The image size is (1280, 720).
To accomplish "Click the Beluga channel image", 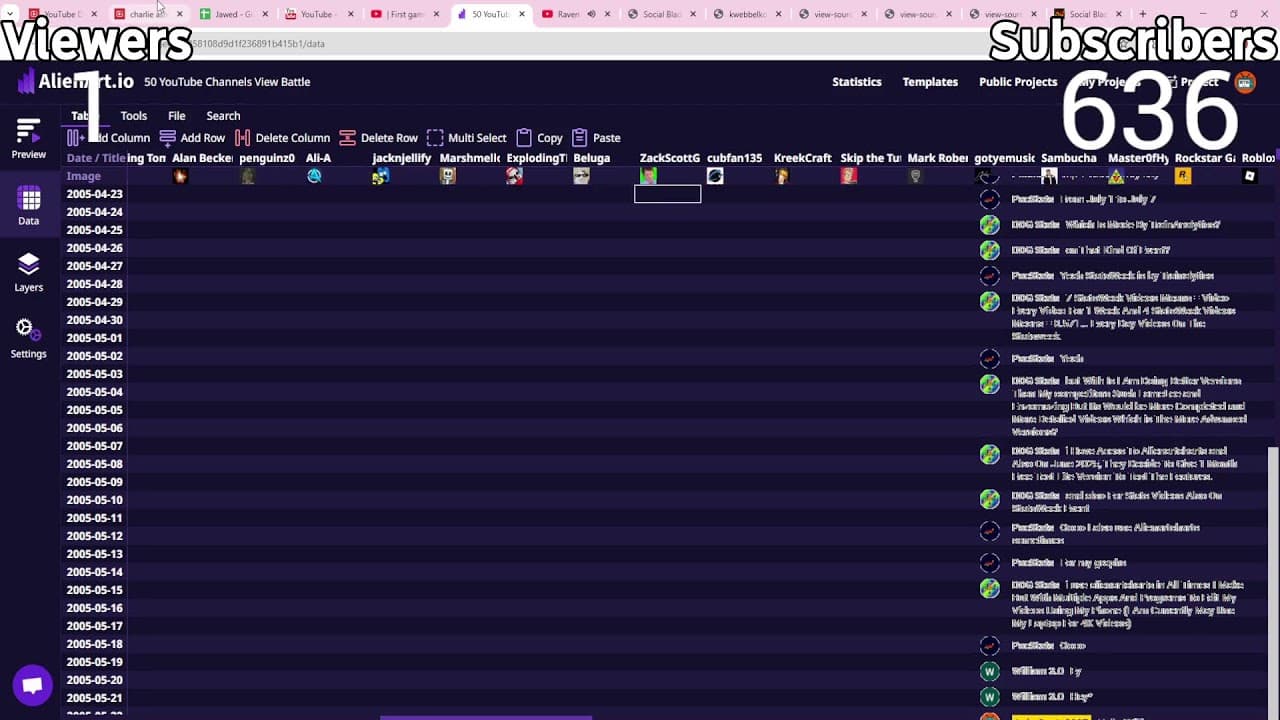I will pos(581,176).
